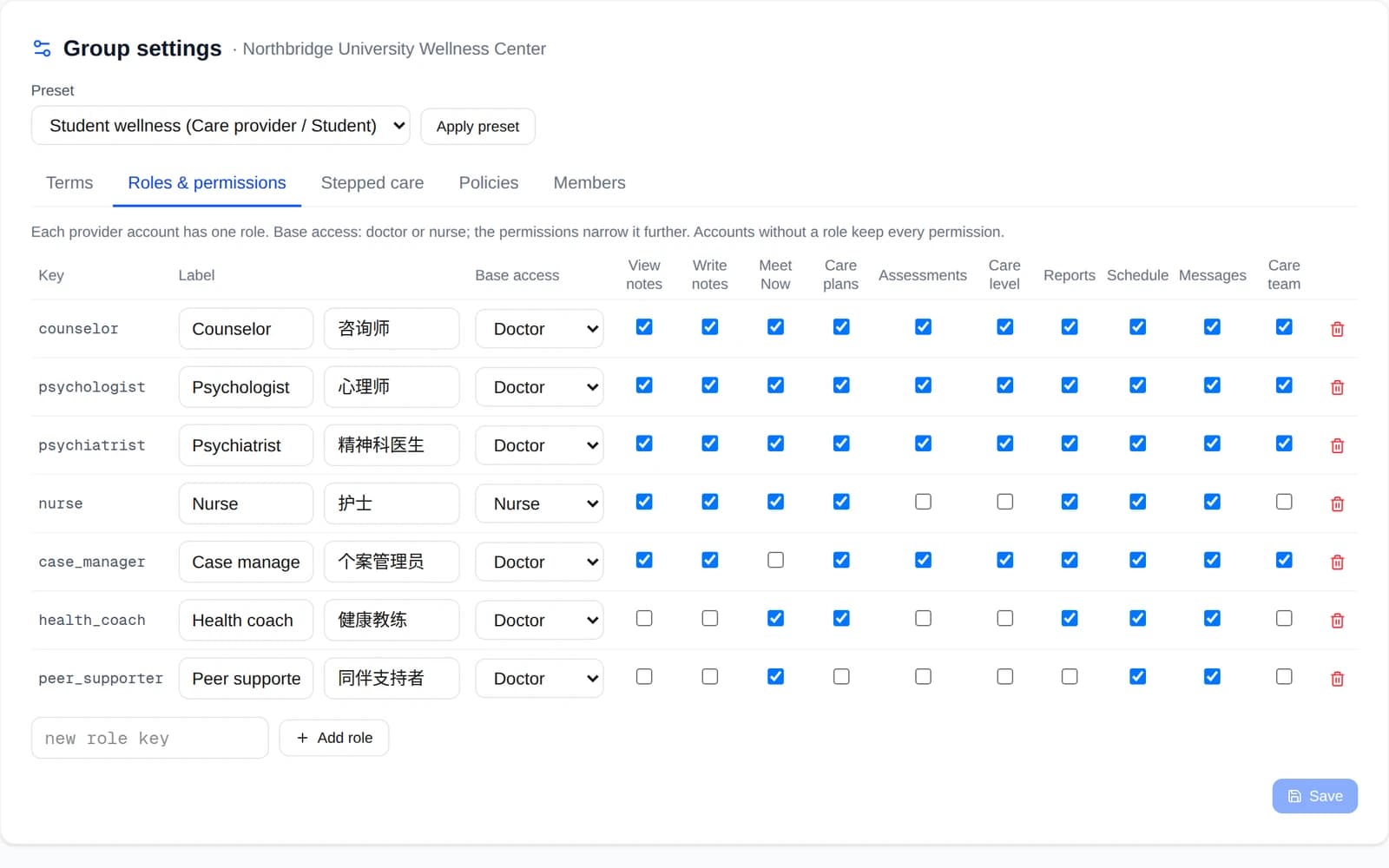Click the Apply preset button
This screenshot has height=868, width=1389.
point(477,127)
